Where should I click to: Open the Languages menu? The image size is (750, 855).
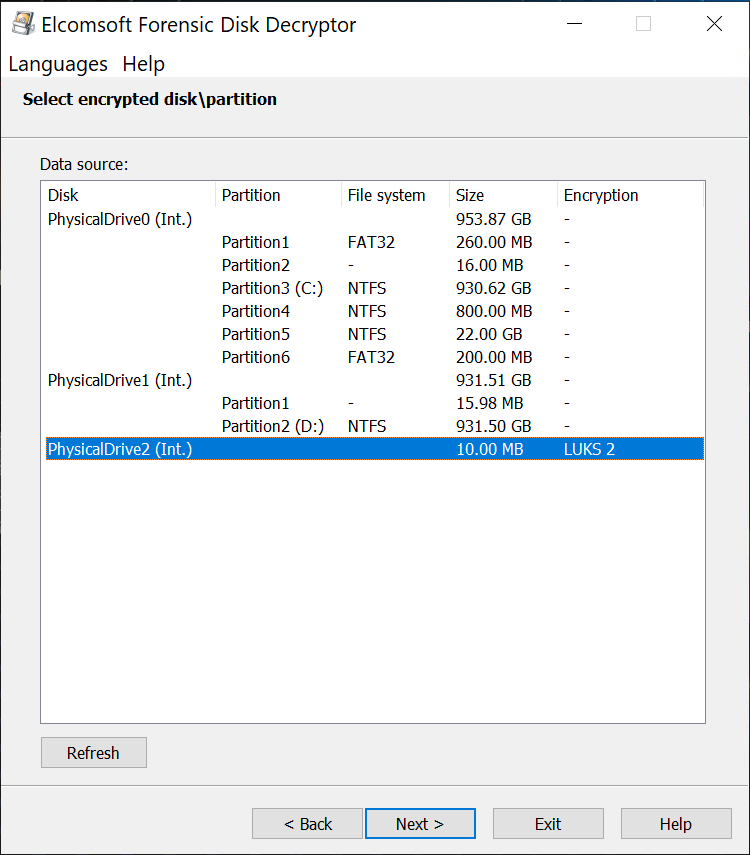[x=58, y=64]
